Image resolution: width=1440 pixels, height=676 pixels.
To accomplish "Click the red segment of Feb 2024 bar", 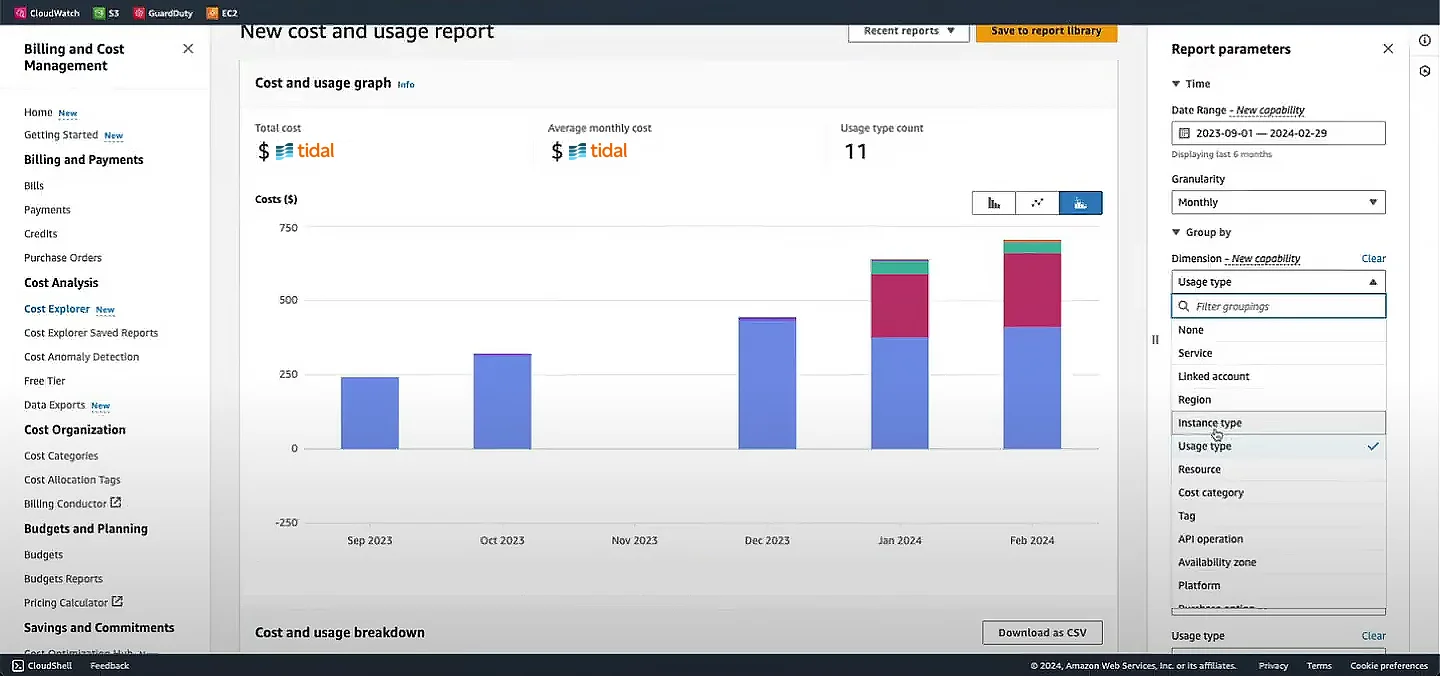I will tap(1032, 290).
